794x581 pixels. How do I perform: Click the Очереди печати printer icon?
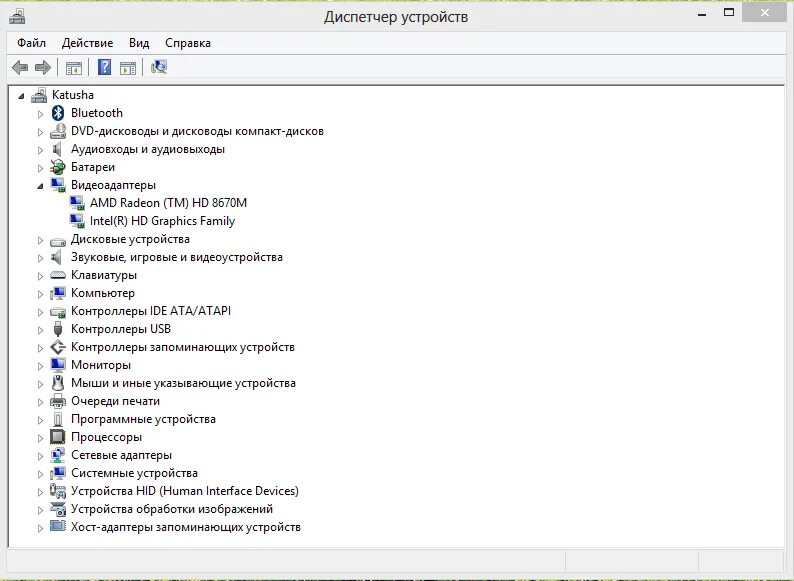coord(58,401)
